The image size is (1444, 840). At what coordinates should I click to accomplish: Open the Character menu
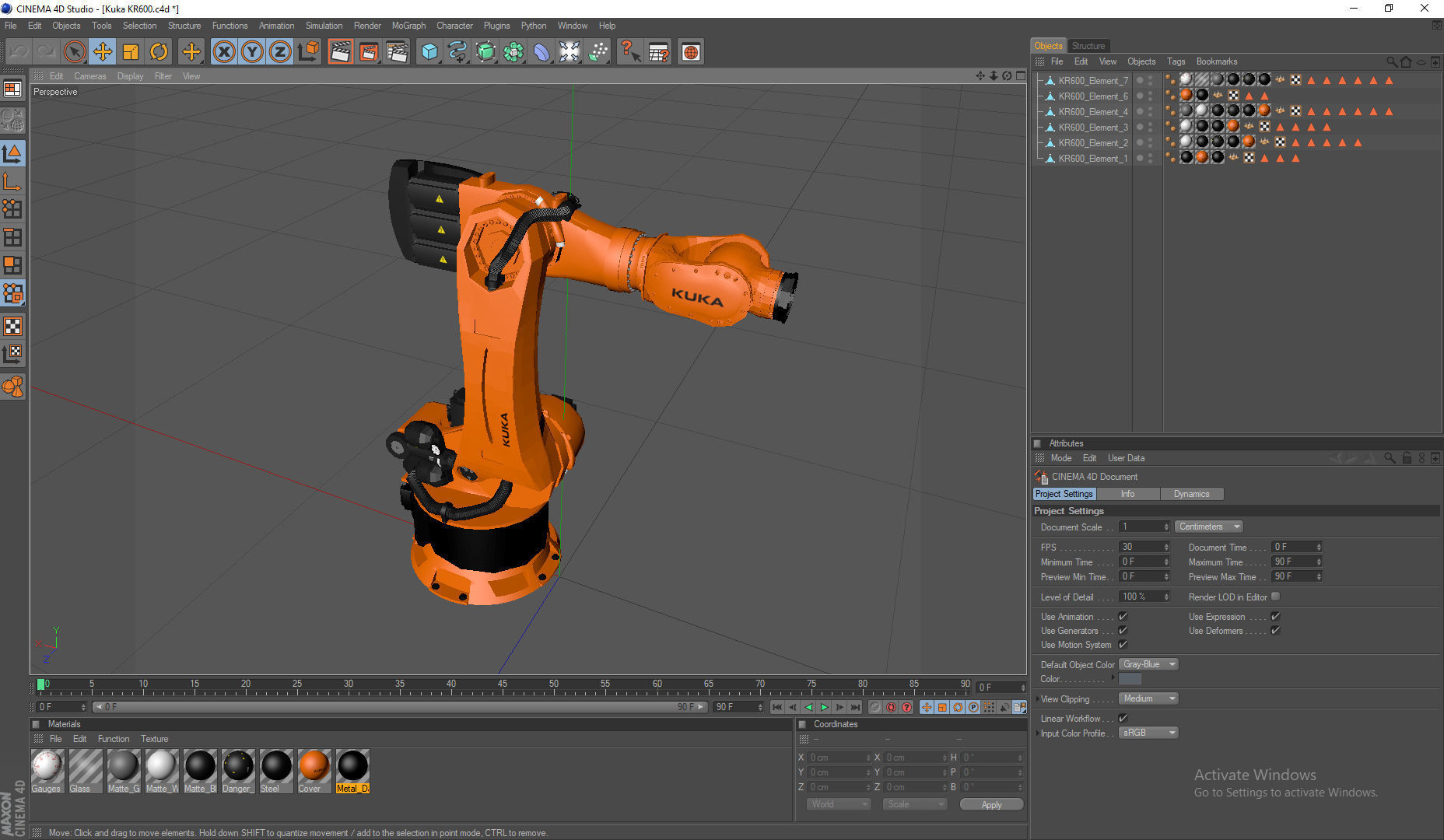pos(454,26)
